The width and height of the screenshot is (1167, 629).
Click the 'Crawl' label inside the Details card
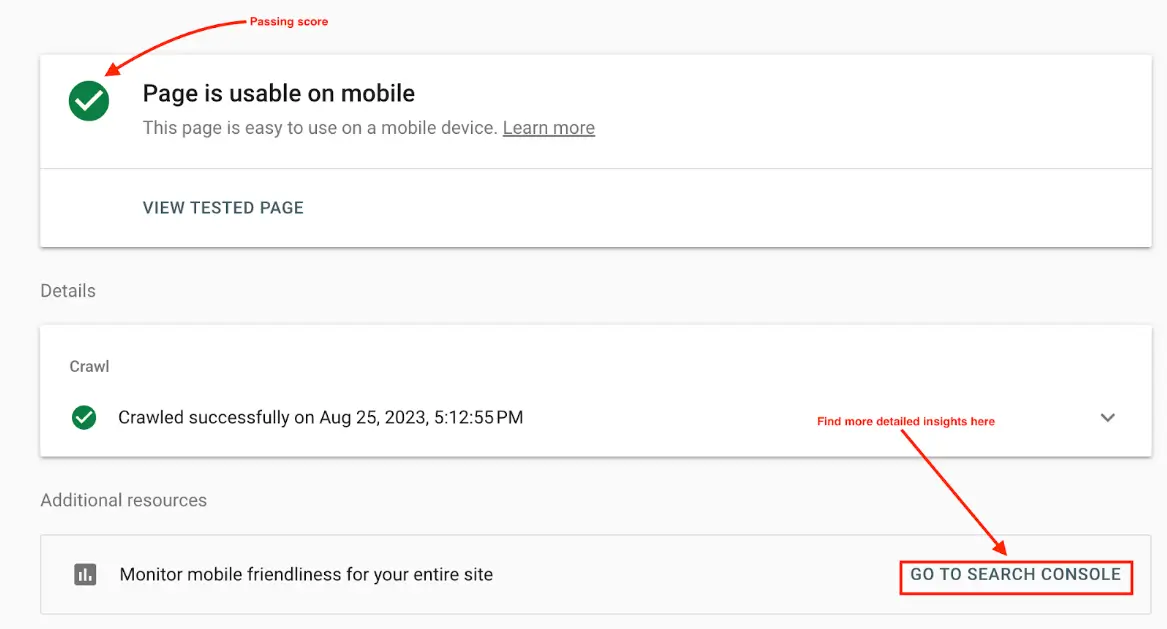tap(89, 366)
